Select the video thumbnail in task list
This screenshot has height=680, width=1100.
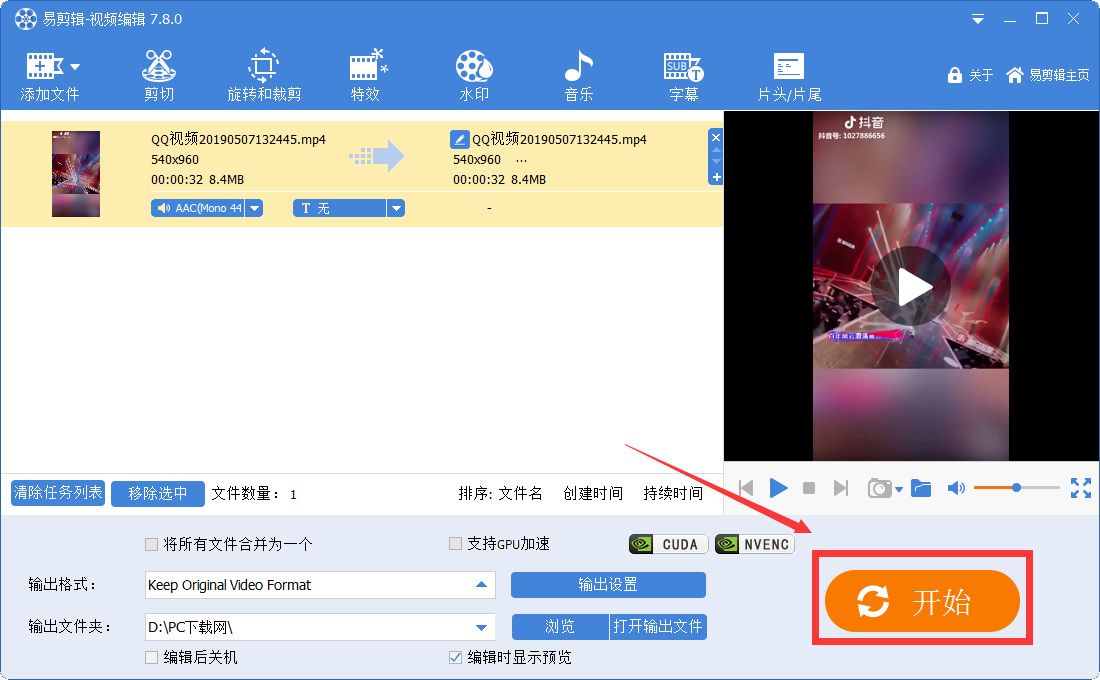[x=76, y=173]
